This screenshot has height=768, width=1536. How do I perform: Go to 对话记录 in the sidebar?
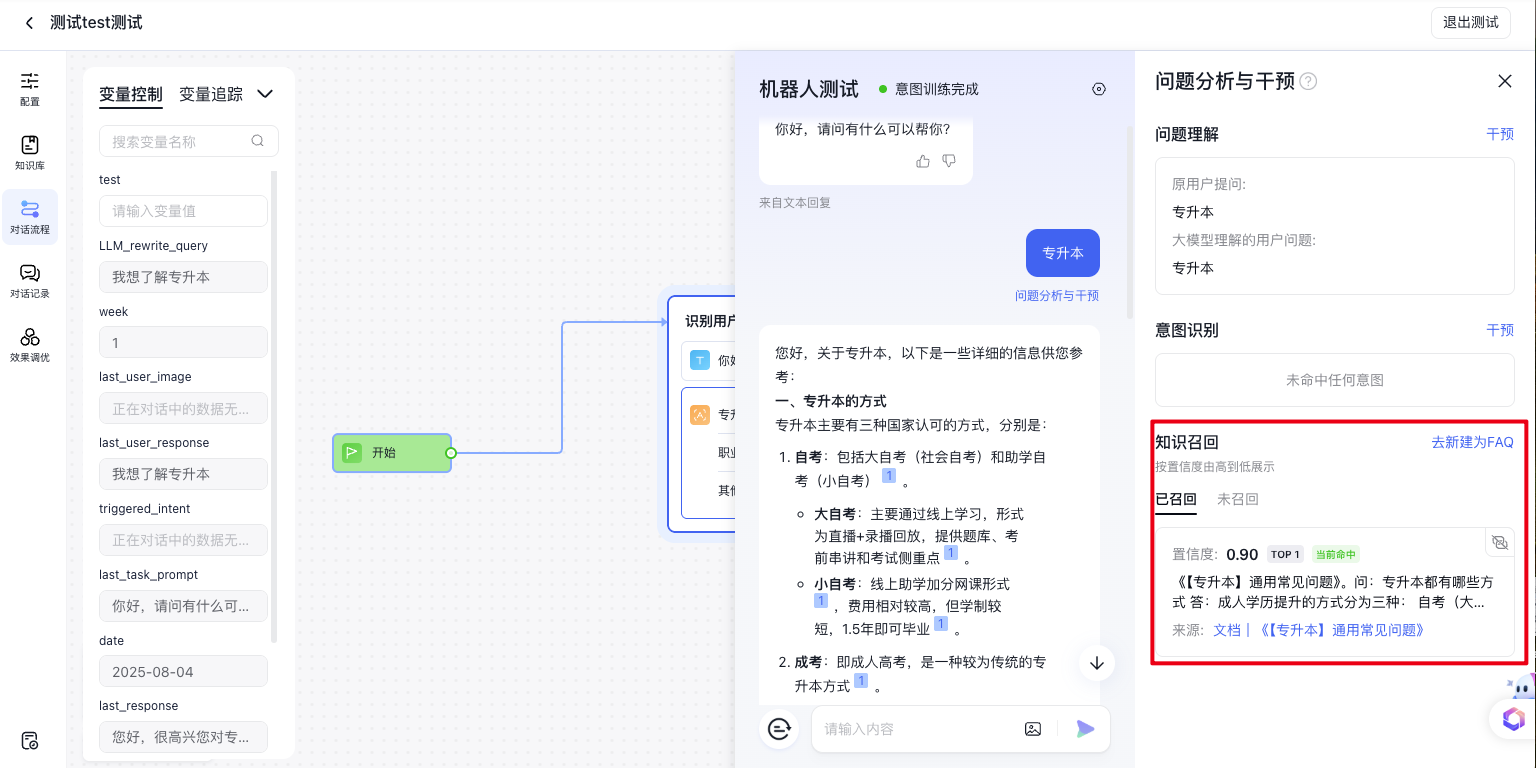(x=30, y=281)
